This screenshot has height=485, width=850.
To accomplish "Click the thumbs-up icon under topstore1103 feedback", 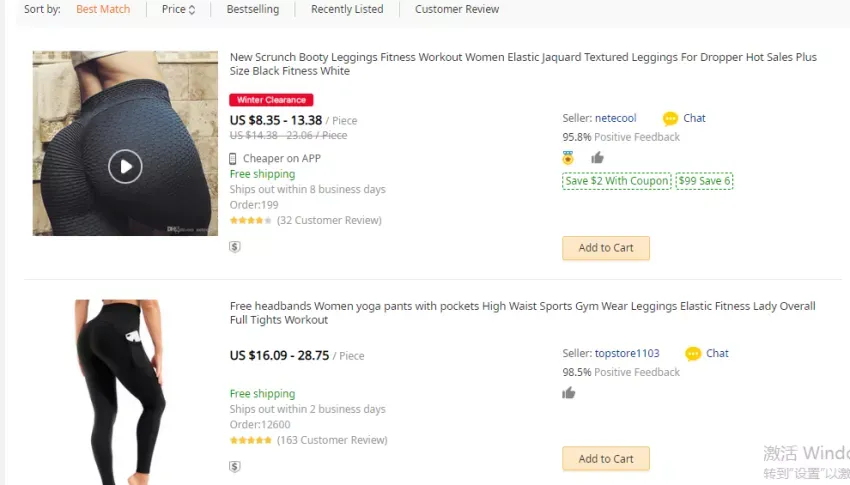I will pyautogui.click(x=568, y=393).
